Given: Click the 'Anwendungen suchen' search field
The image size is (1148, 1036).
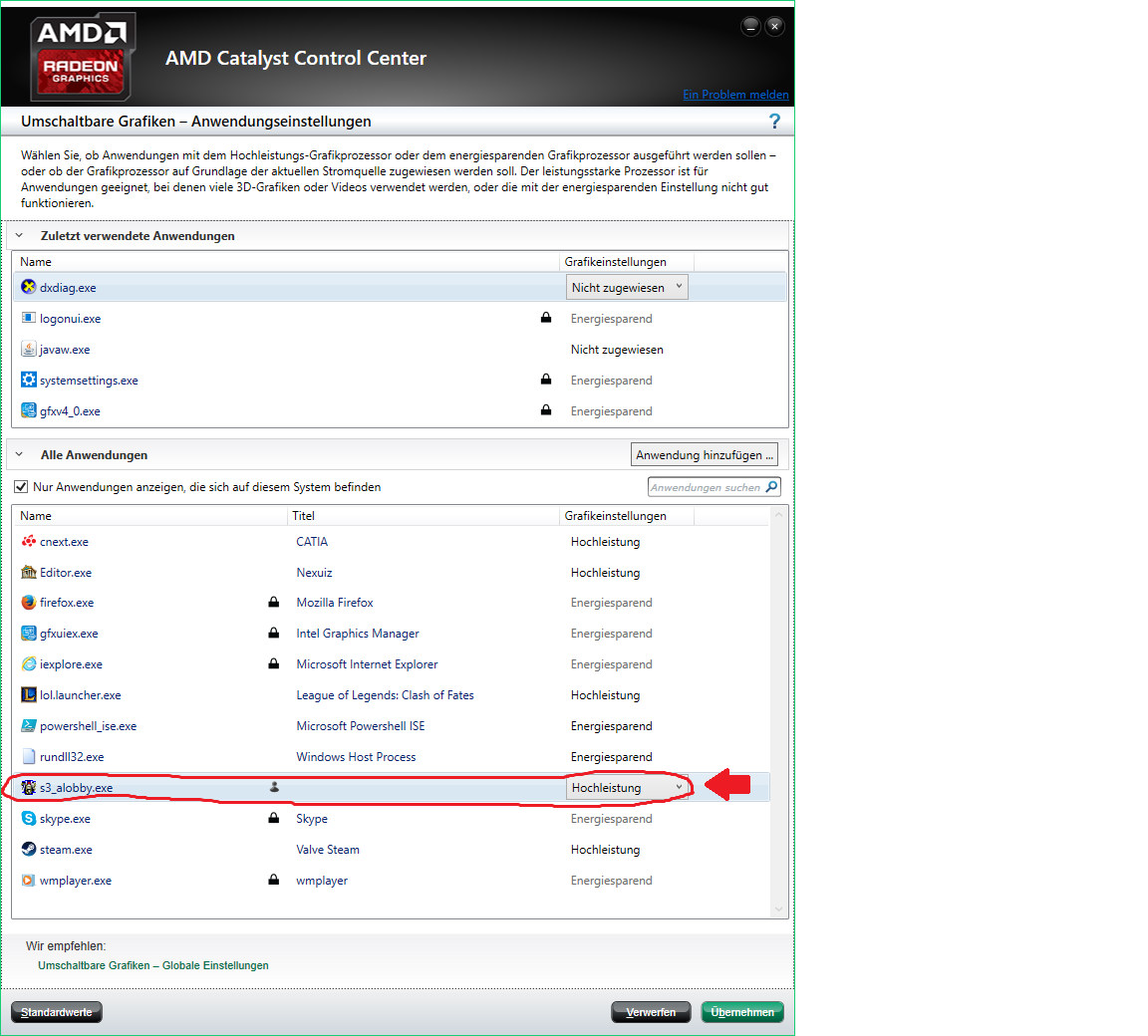Looking at the screenshot, I should pos(706,487).
